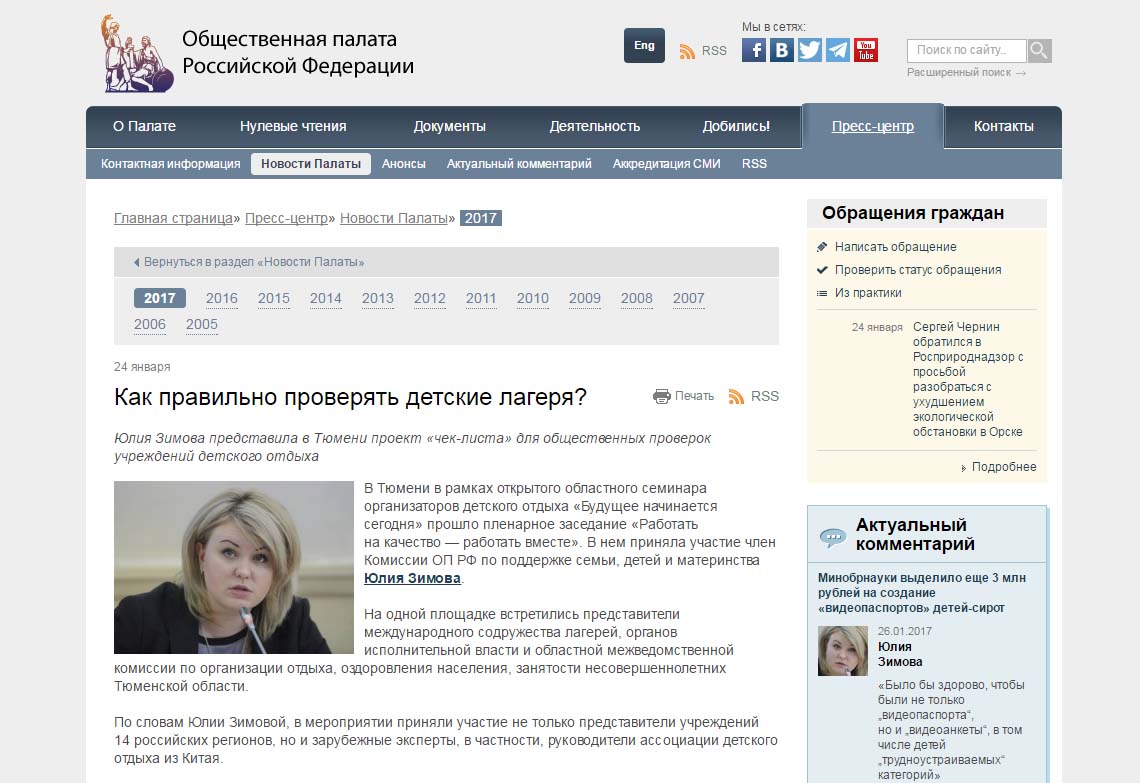The height and width of the screenshot is (783, 1140).
Task: Open the О Палате menu
Action: click(x=144, y=127)
